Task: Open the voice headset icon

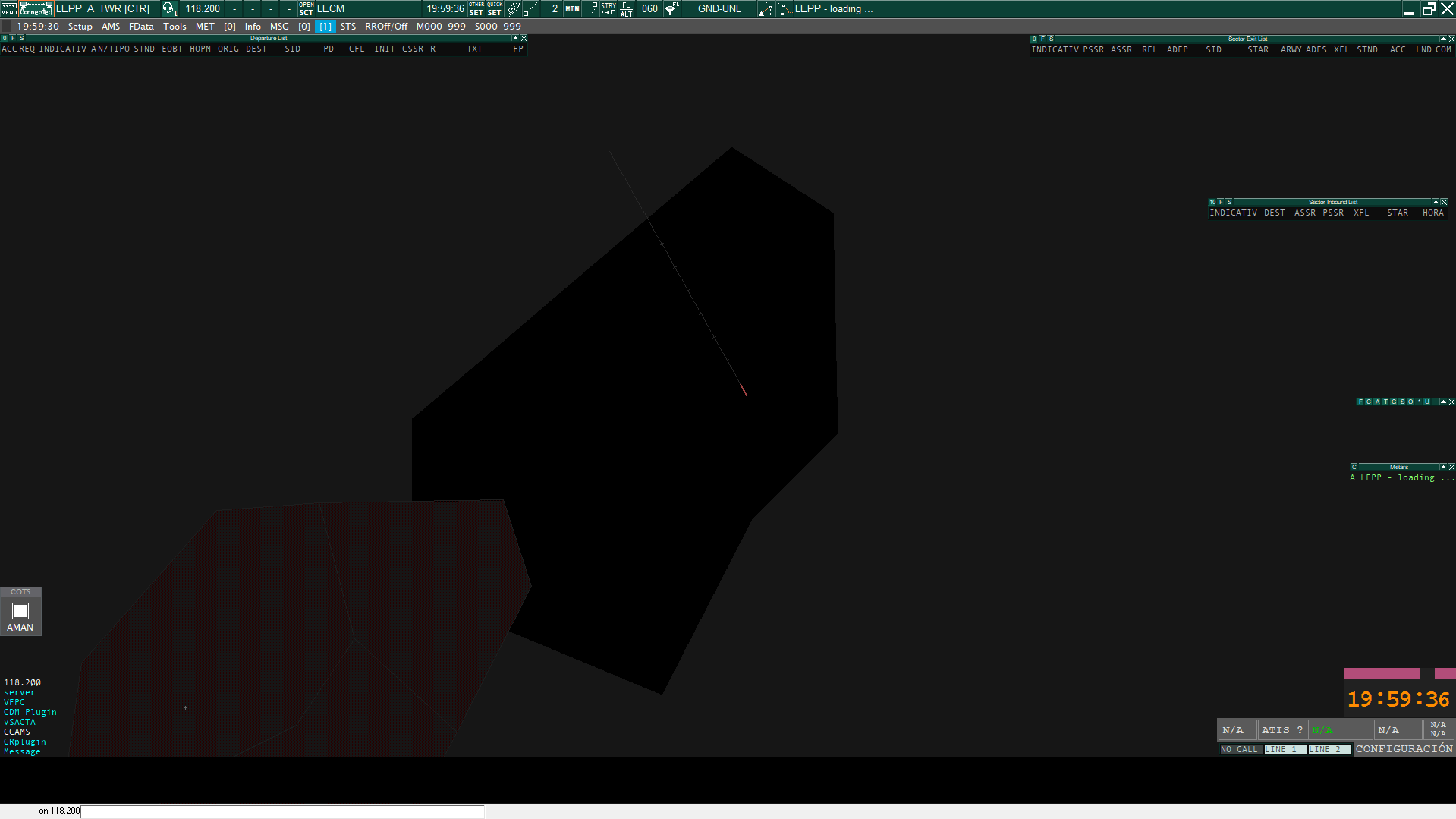Action: coord(168,8)
